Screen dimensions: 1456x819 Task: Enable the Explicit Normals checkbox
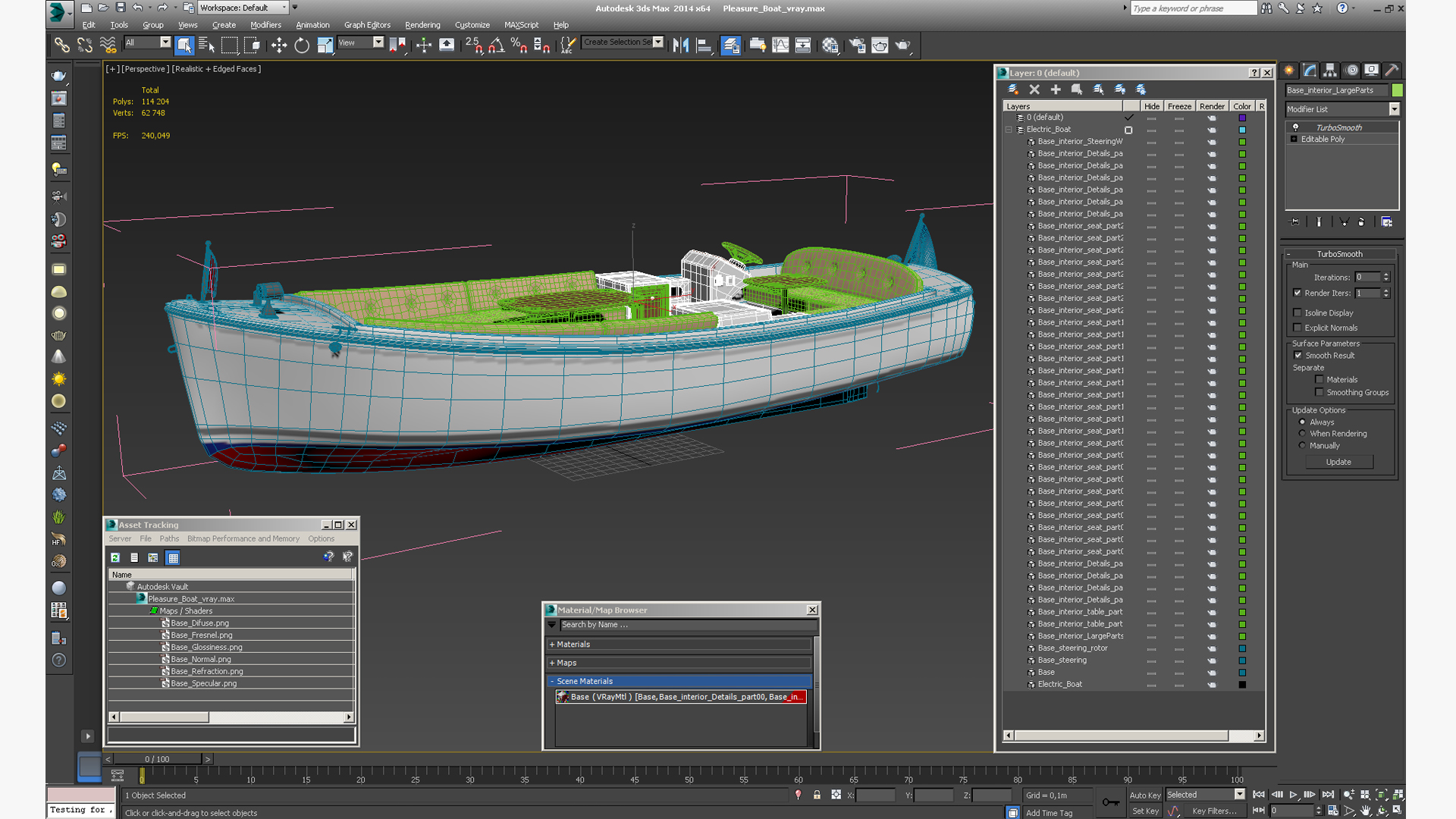pos(1298,328)
